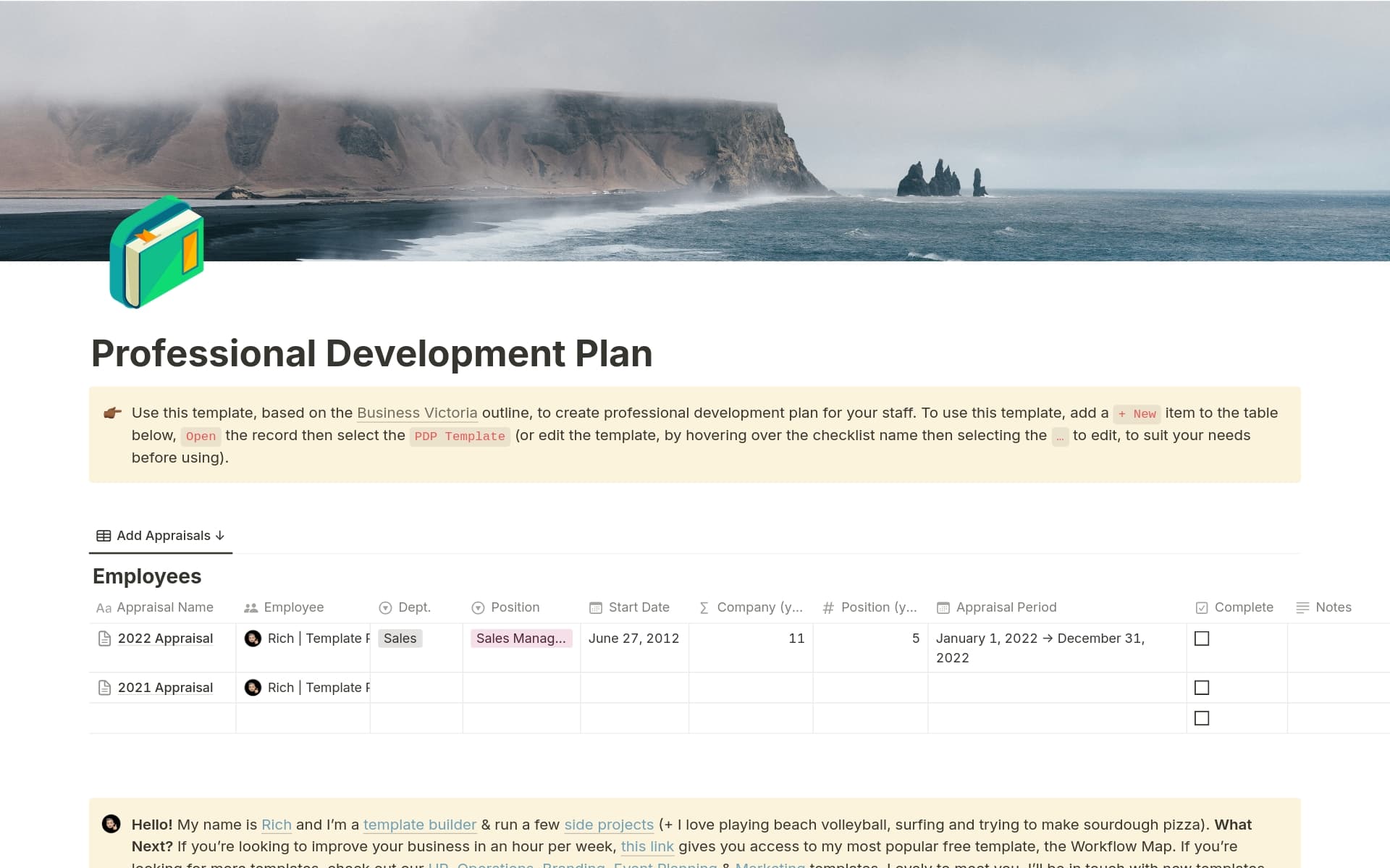Image resolution: width=1390 pixels, height=868 pixels.
Task: Select the Add Appraisals view tab
Action: click(x=162, y=536)
